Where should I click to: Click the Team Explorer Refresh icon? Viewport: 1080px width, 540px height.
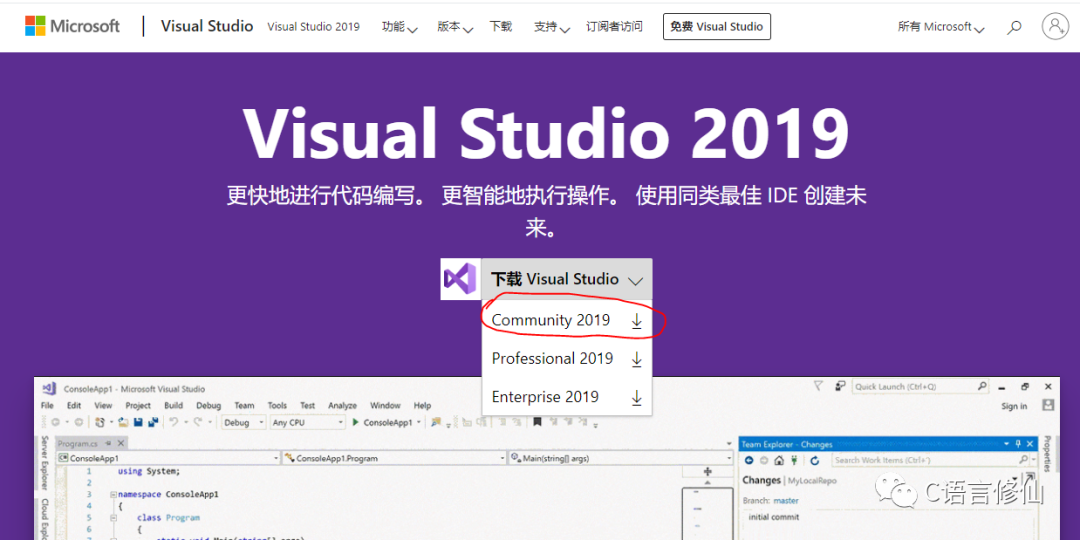point(815,461)
